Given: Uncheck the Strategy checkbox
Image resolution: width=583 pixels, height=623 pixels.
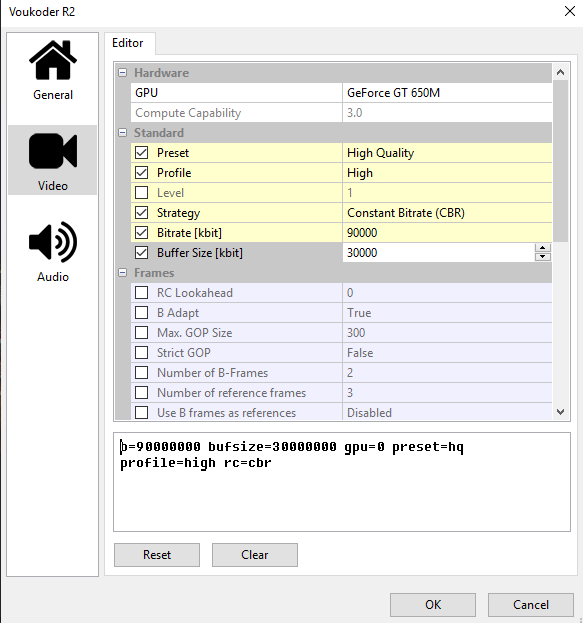Looking at the screenshot, I should coord(141,213).
